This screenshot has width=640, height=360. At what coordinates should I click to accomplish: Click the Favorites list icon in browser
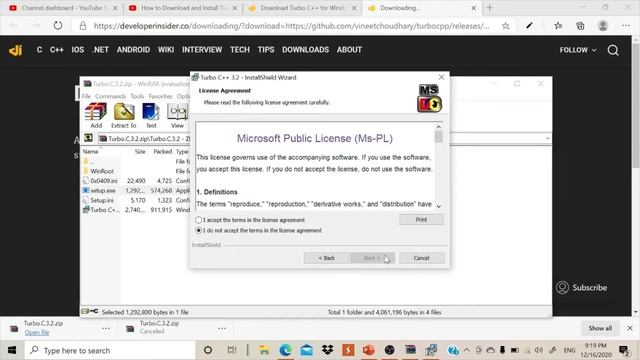558,26
